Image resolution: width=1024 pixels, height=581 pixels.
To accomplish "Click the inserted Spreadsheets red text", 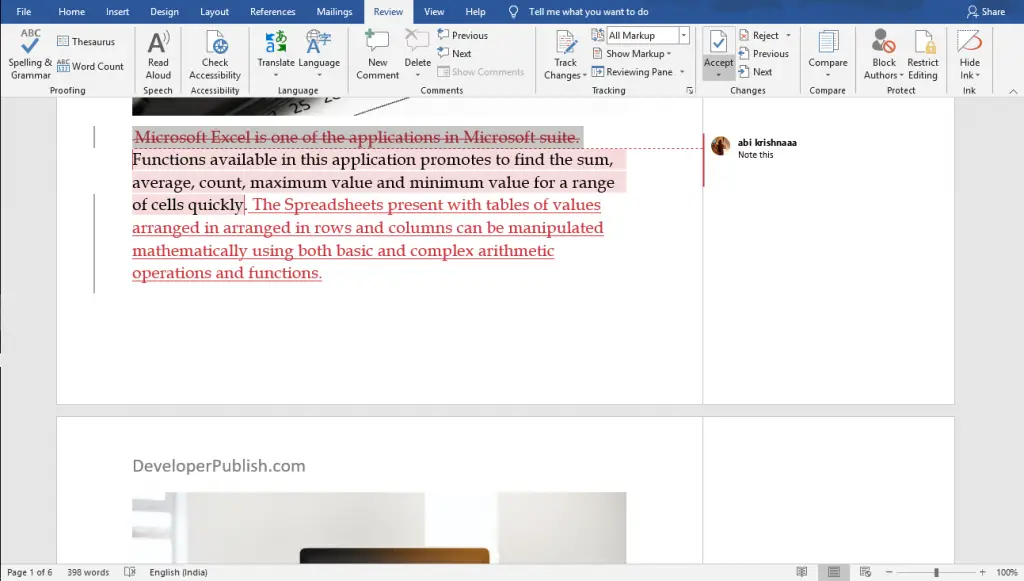I will [368, 239].
